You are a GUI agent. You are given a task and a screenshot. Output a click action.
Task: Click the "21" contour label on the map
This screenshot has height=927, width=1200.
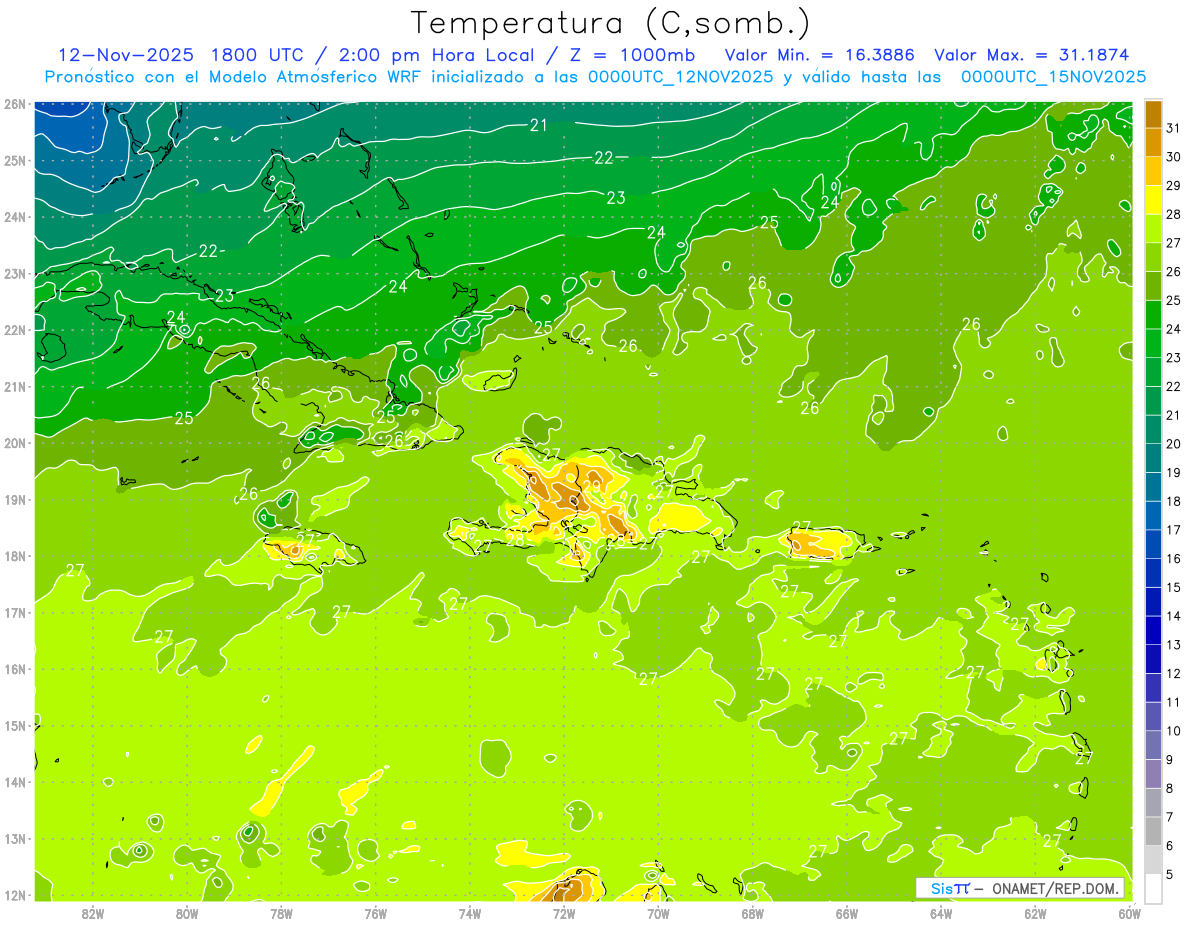tap(539, 125)
